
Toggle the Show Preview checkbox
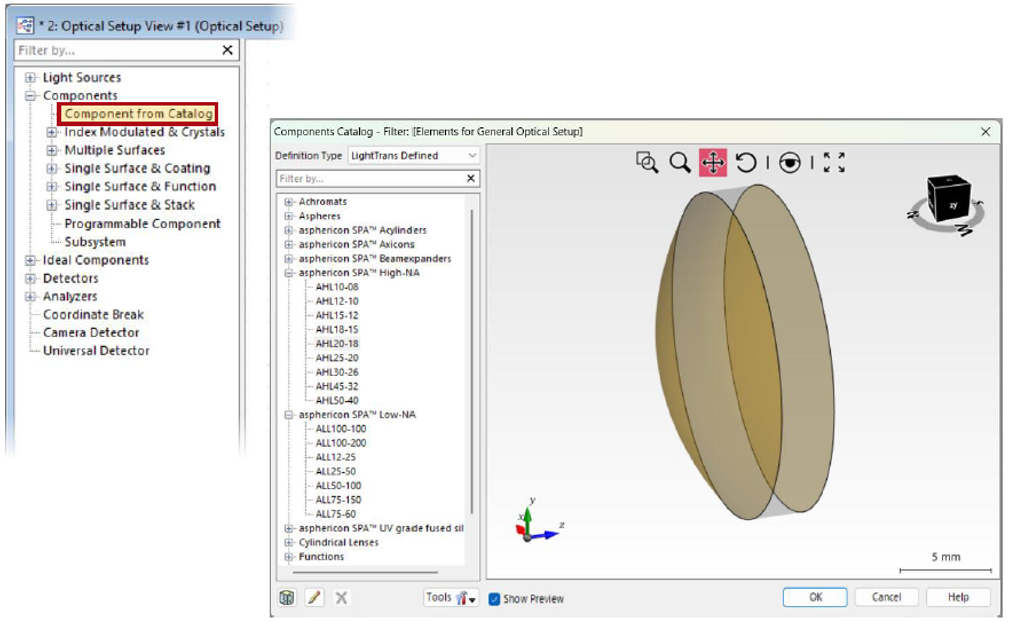[x=494, y=599]
